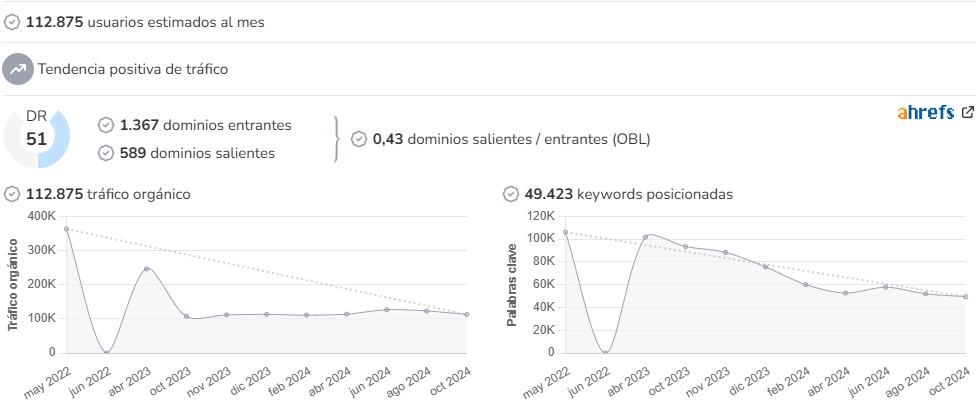Select "0,43 dominios salientes / entrantes (OBL)" text

511,139
